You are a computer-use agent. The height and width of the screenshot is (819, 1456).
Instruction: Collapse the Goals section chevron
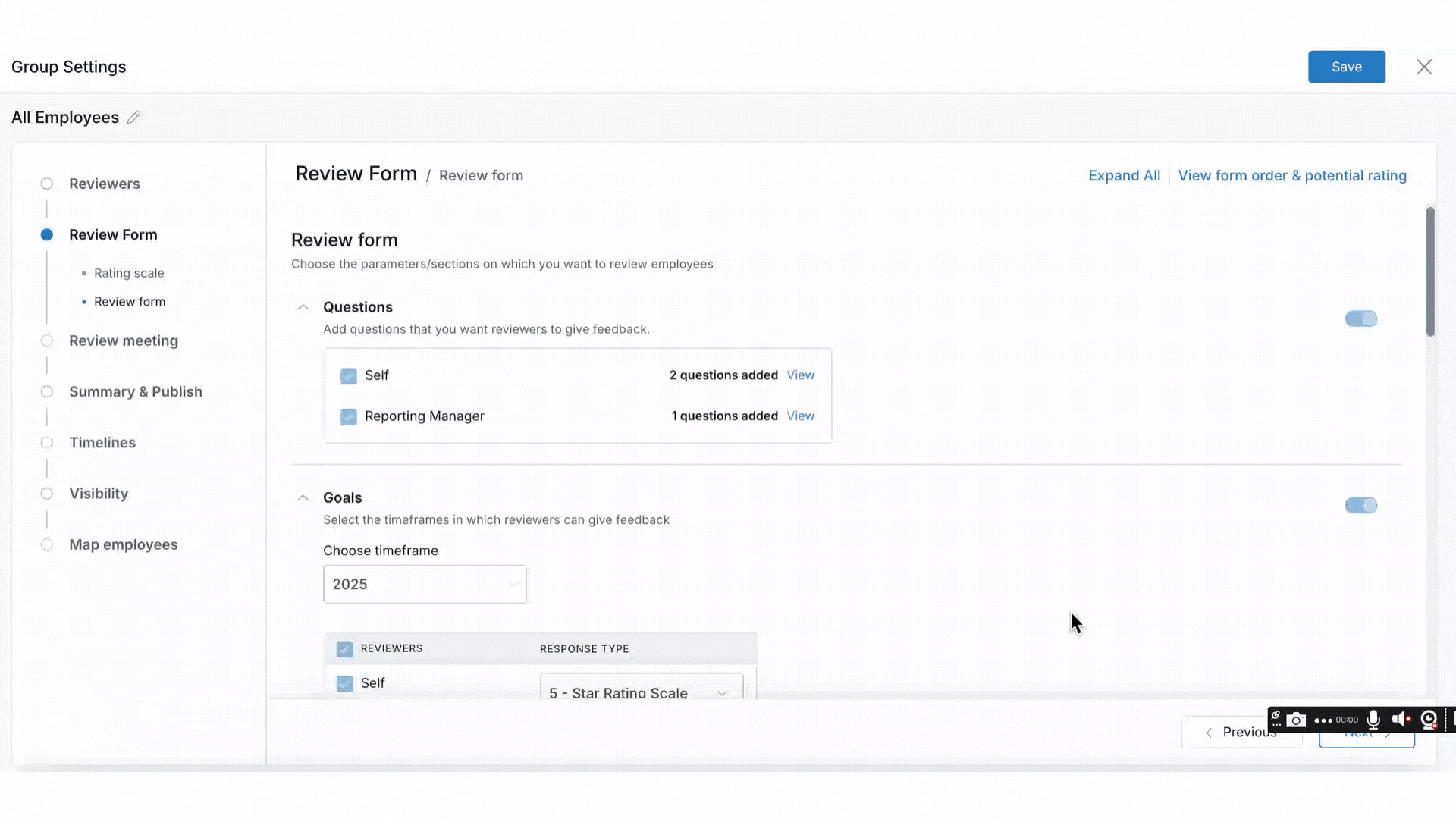(303, 498)
